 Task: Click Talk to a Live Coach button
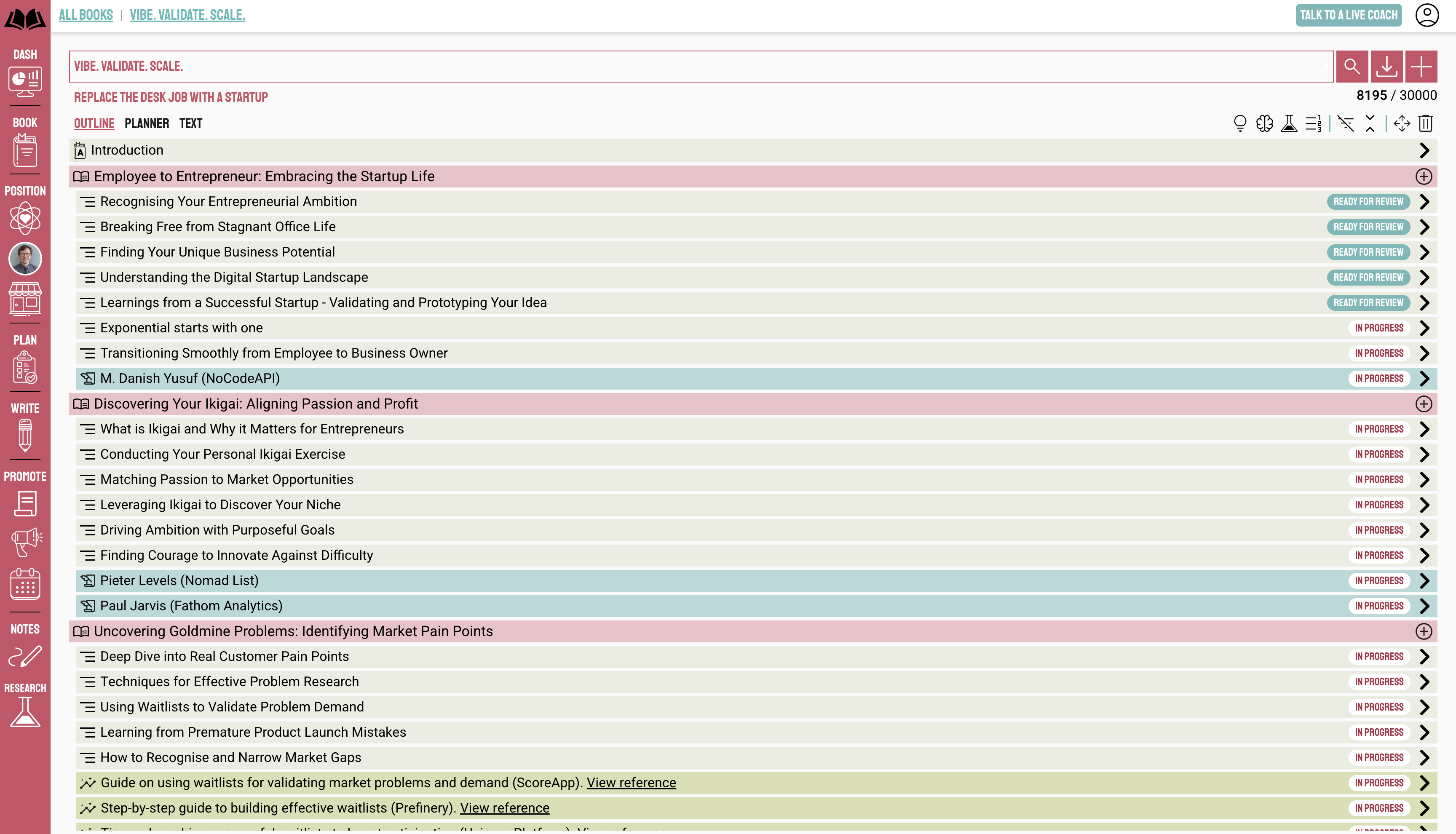point(1348,15)
